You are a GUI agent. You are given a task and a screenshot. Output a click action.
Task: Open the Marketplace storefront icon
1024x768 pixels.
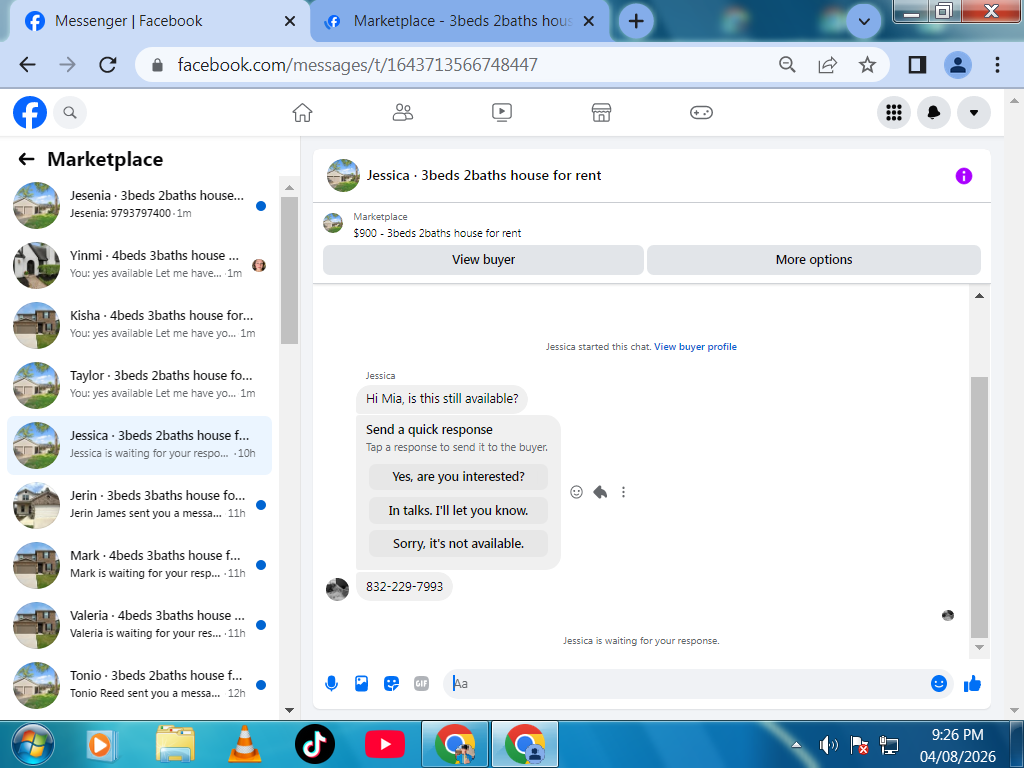[x=601, y=112]
